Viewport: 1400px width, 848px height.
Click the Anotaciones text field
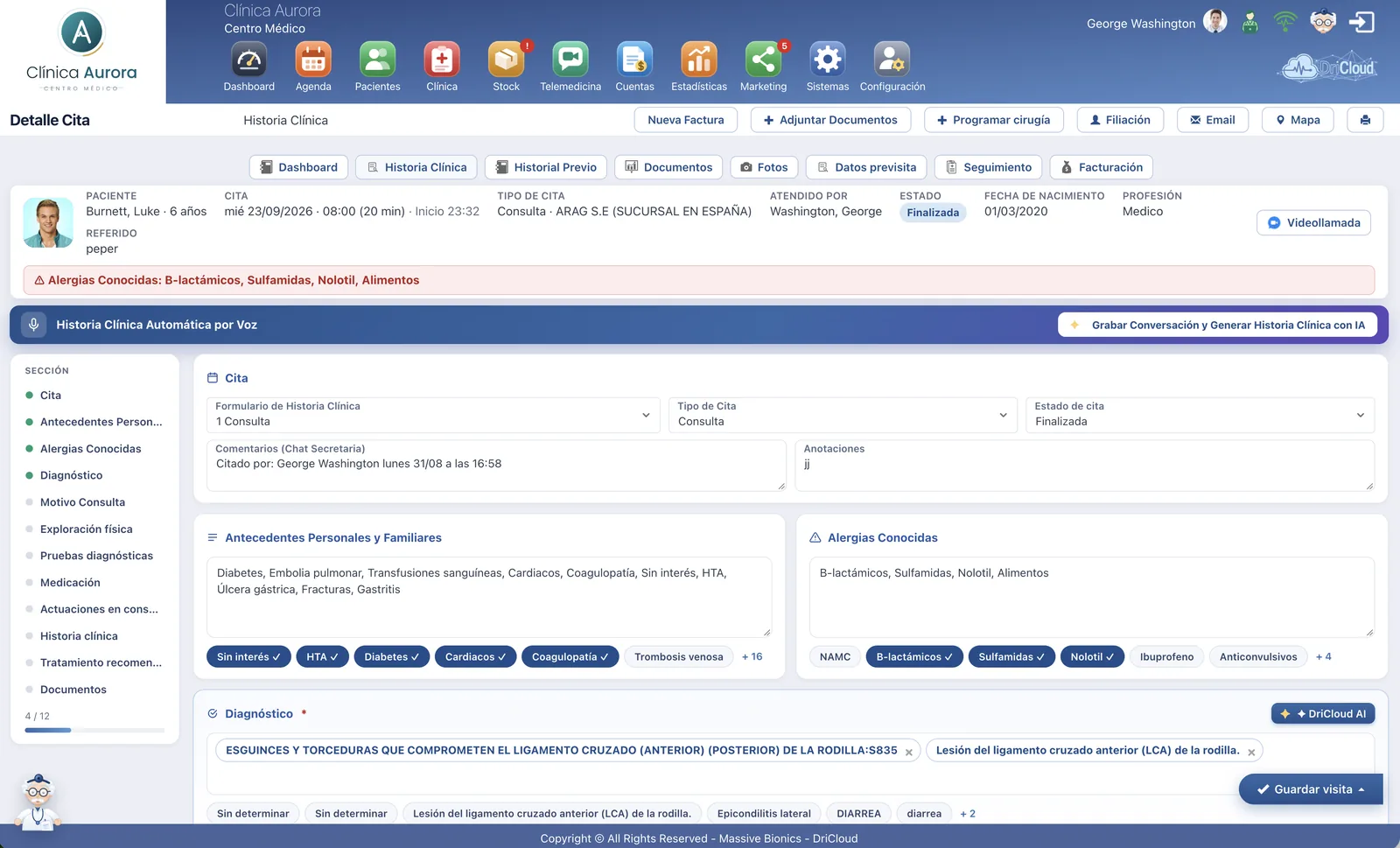pos(1085,466)
